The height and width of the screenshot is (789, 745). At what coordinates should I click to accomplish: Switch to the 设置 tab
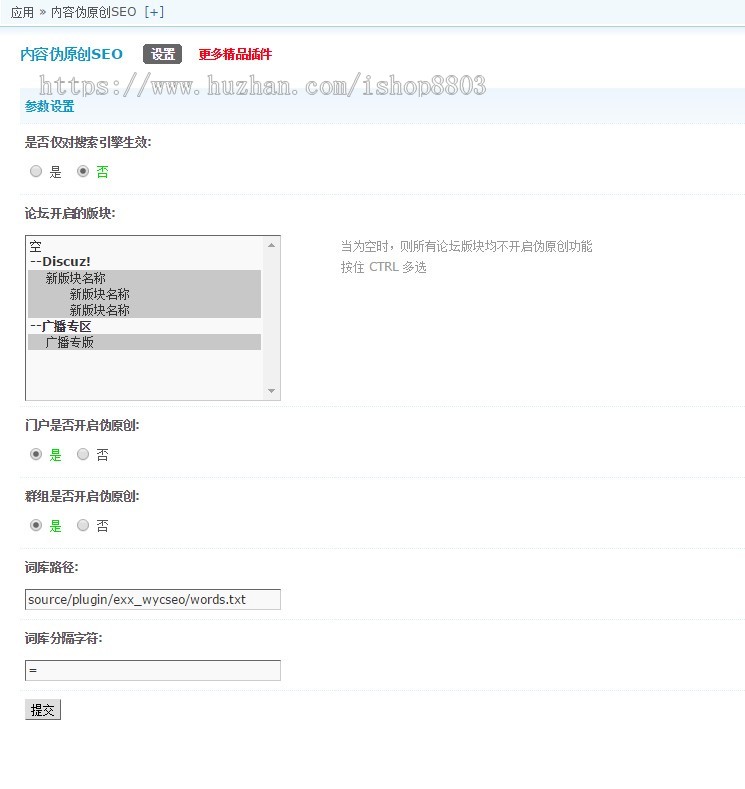click(x=162, y=54)
